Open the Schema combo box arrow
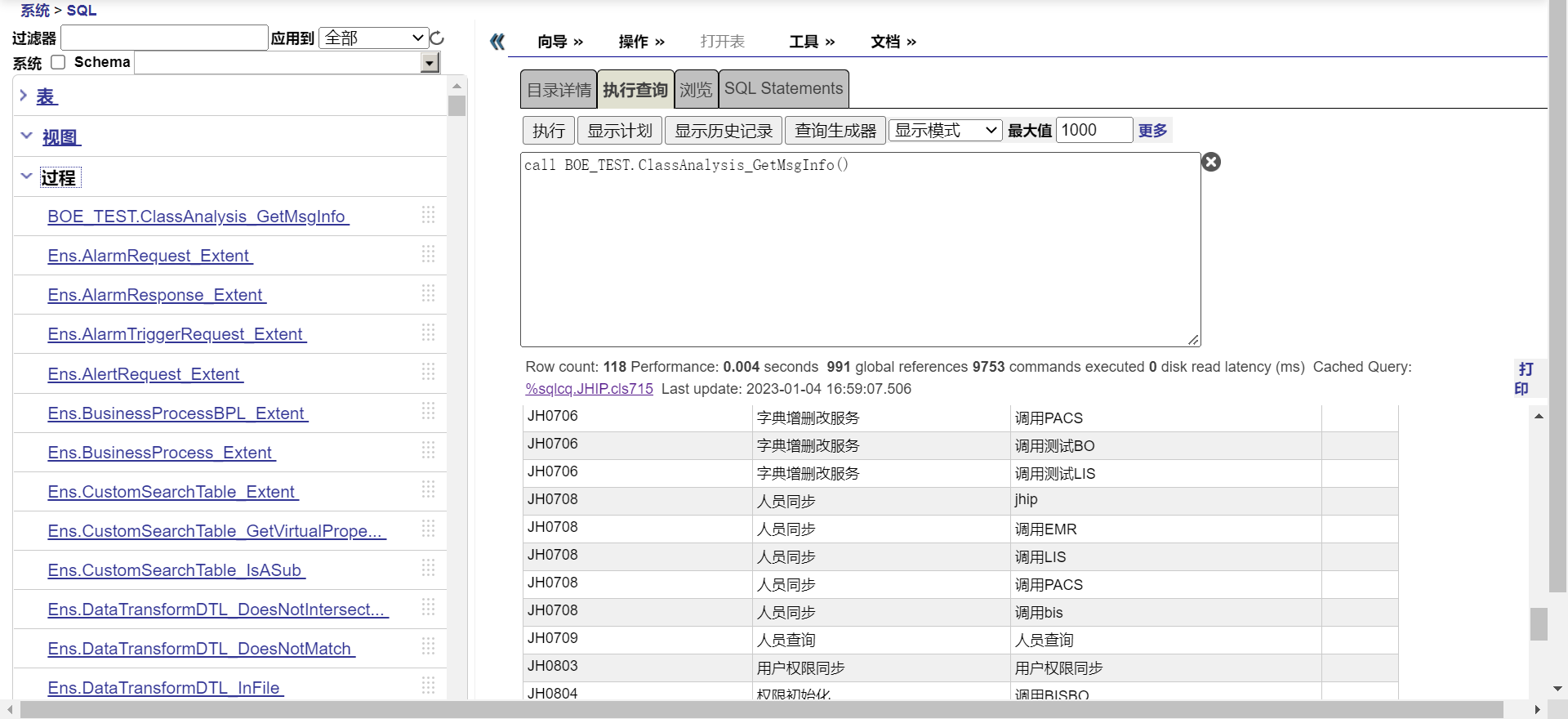The width and height of the screenshot is (1568, 719). pos(430,63)
